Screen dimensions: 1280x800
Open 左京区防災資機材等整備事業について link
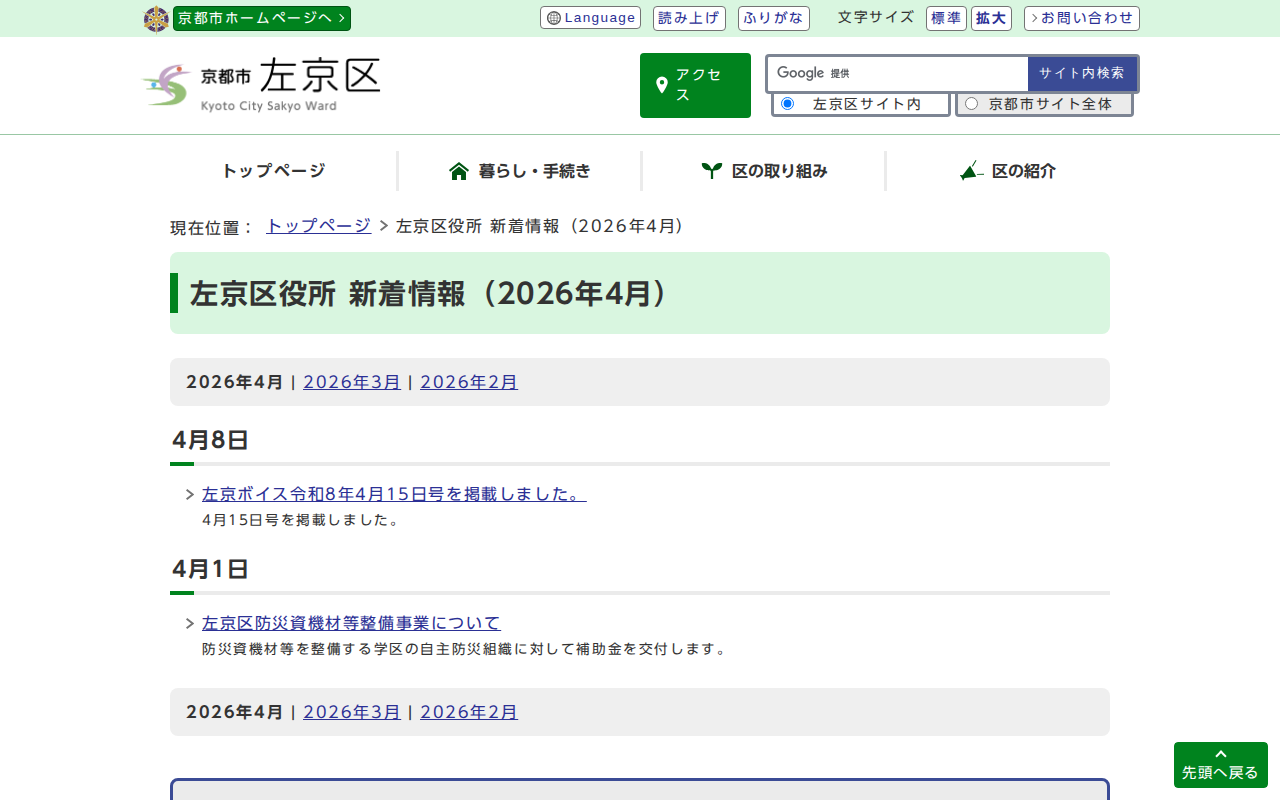(350, 623)
